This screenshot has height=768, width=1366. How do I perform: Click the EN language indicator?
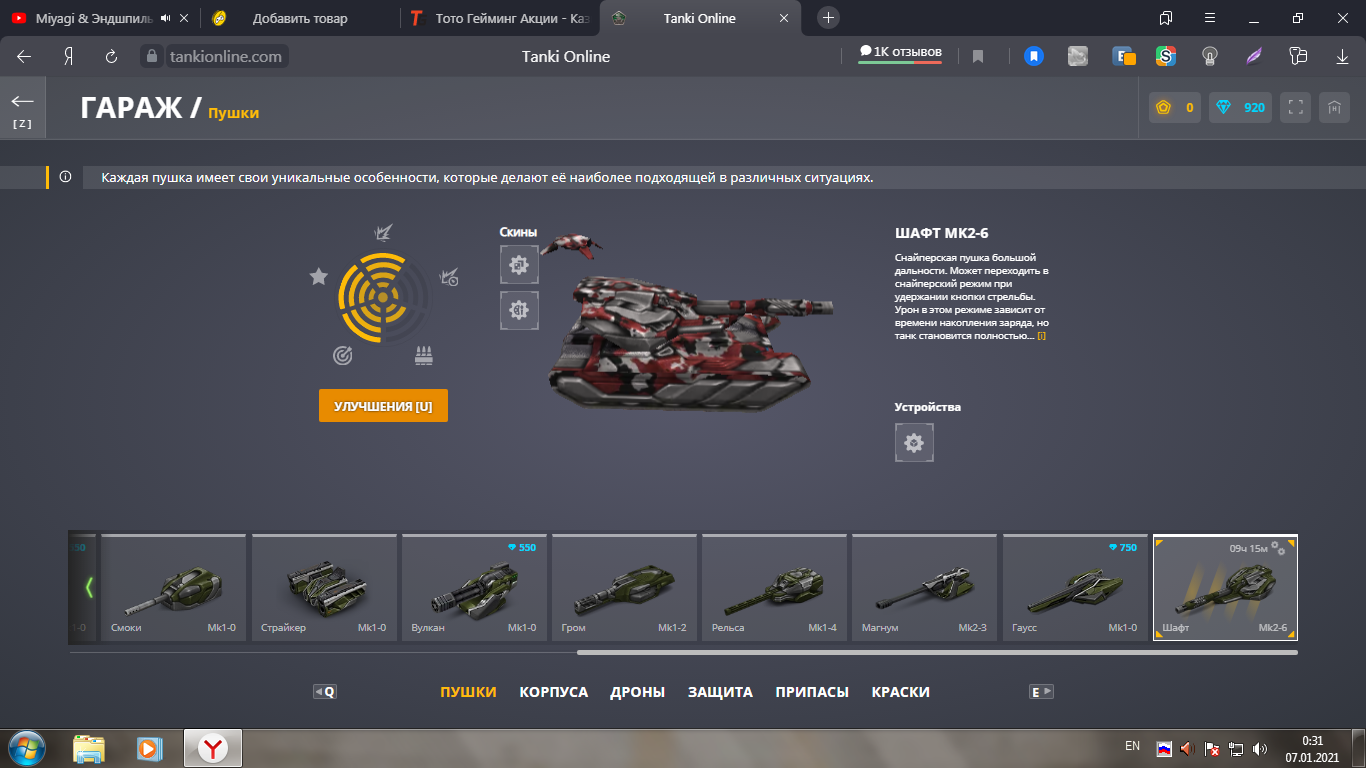pos(1132,746)
